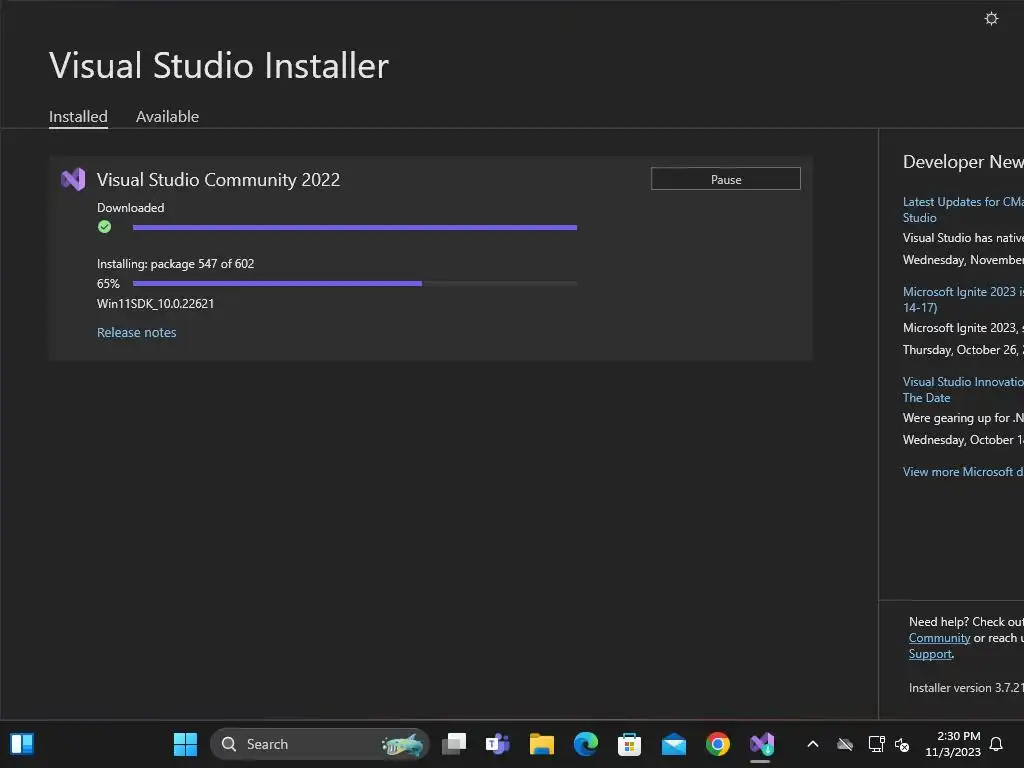The height and width of the screenshot is (768, 1024).
Task: Click the Downloaded progress bar
Action: click(355, 227)
